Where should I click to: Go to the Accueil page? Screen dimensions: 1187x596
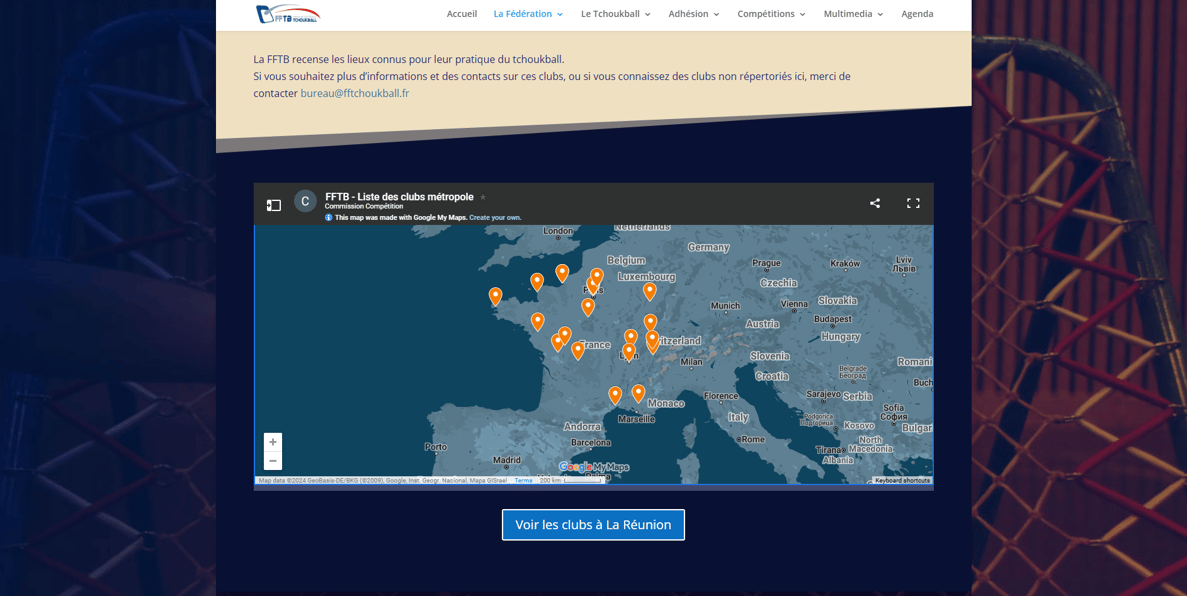click(461, 14)
